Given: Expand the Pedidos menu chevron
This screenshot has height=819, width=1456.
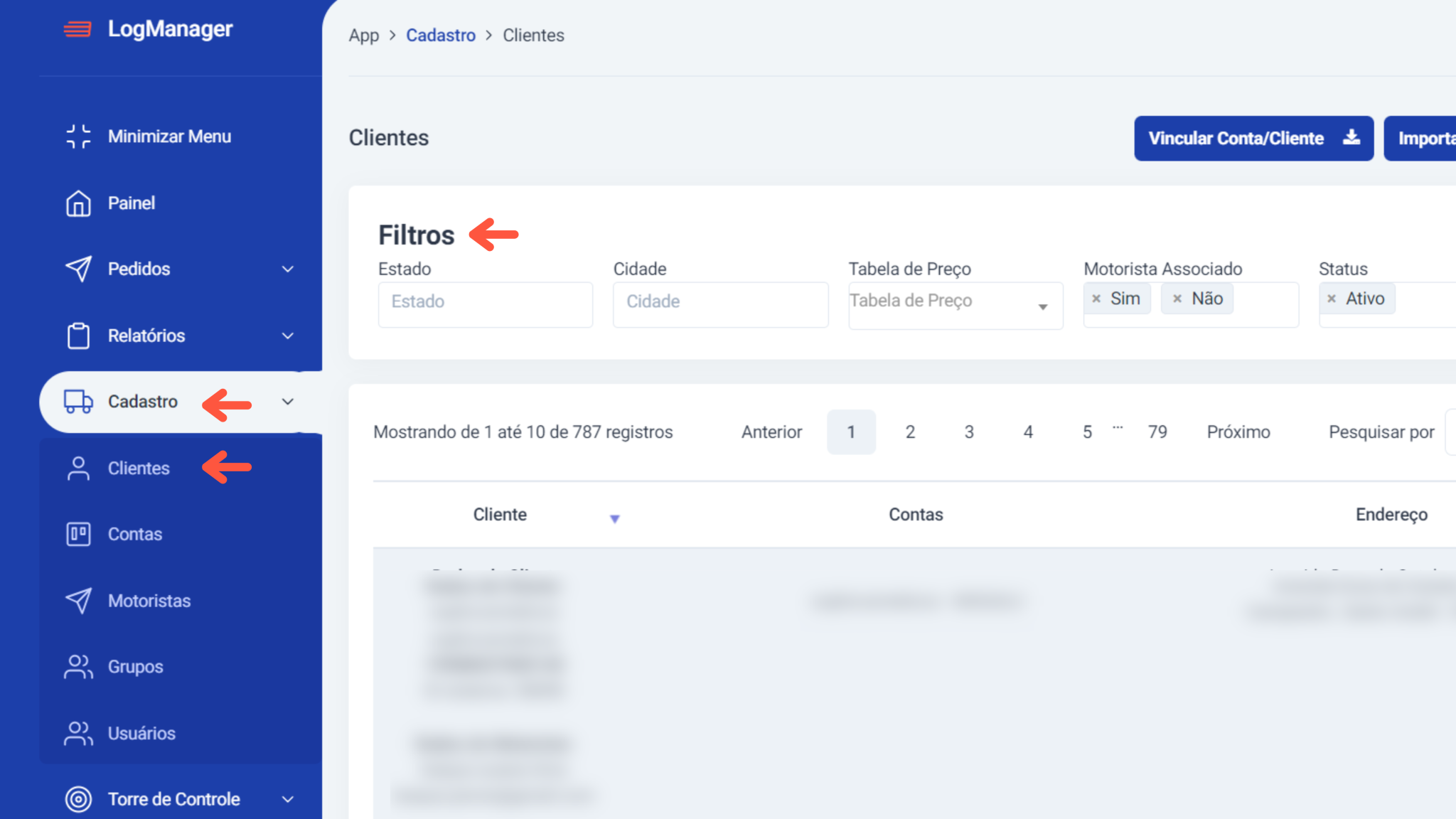Looking at the screenshot, I should [288, 269].
